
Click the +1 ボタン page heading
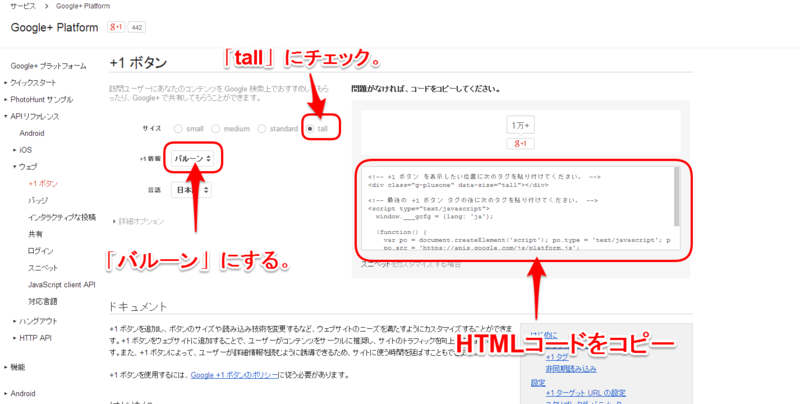[x=138, y=63]
